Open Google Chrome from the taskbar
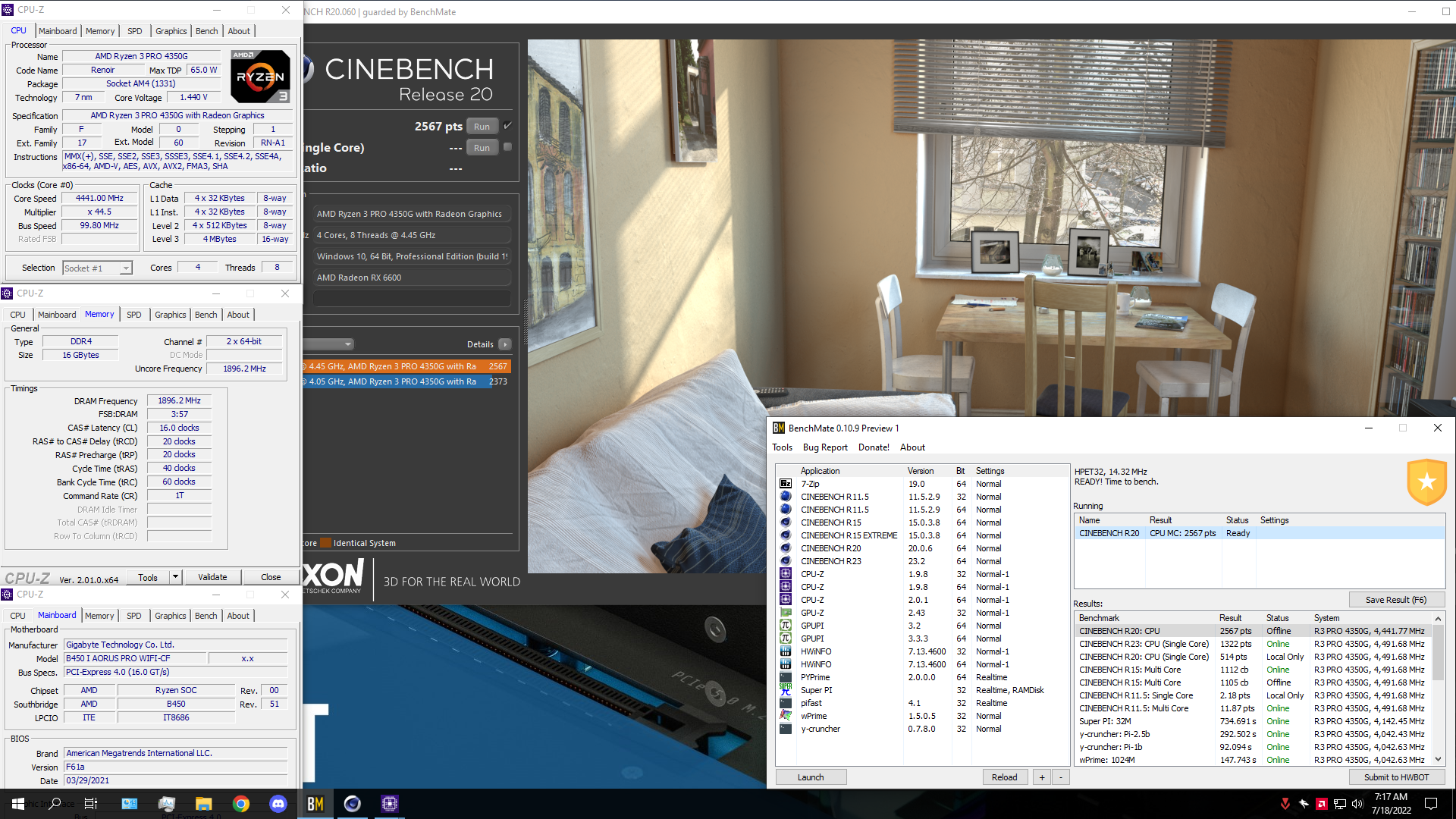 (241, 804)
